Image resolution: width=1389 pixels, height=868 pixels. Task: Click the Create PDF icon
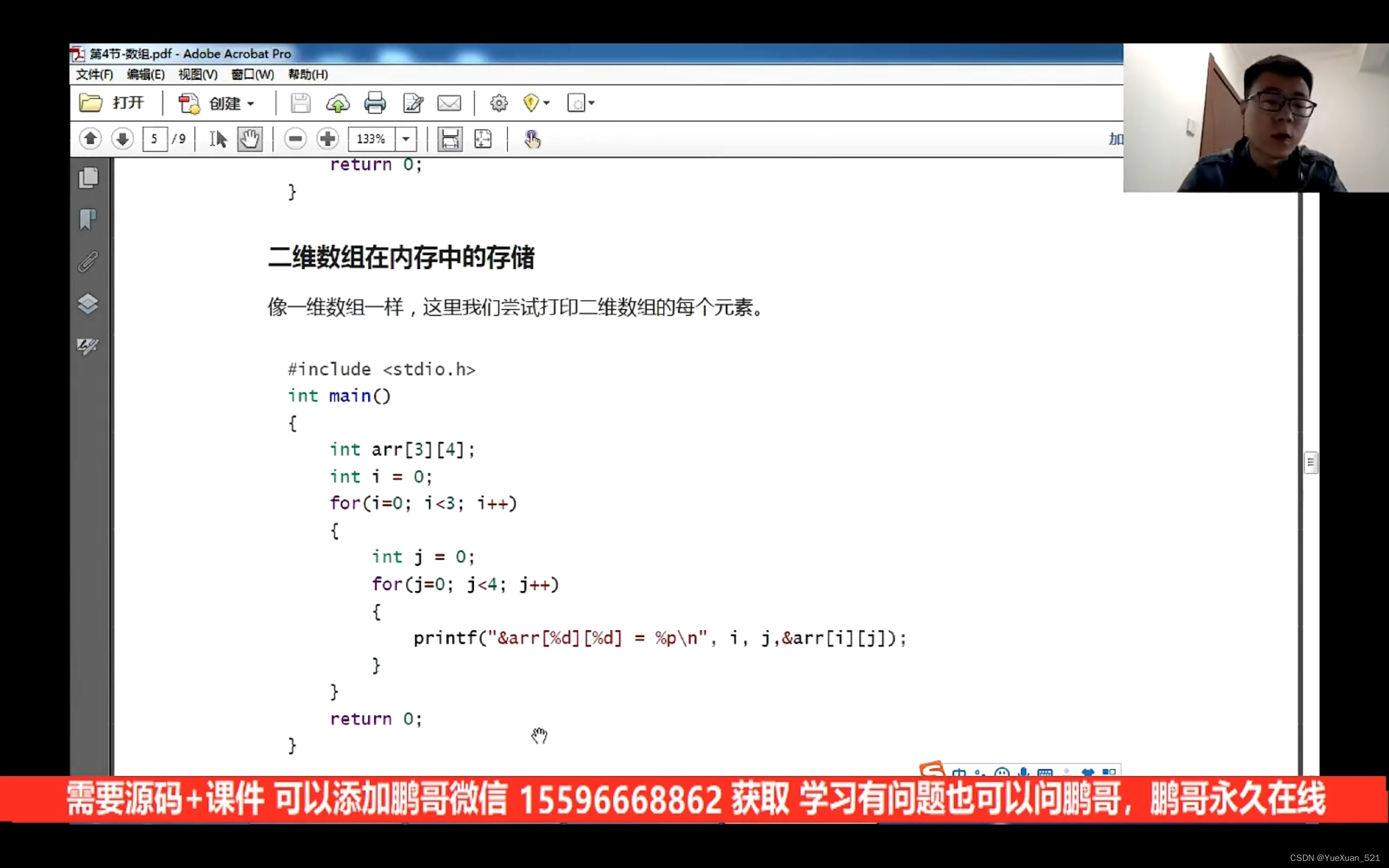189,104
